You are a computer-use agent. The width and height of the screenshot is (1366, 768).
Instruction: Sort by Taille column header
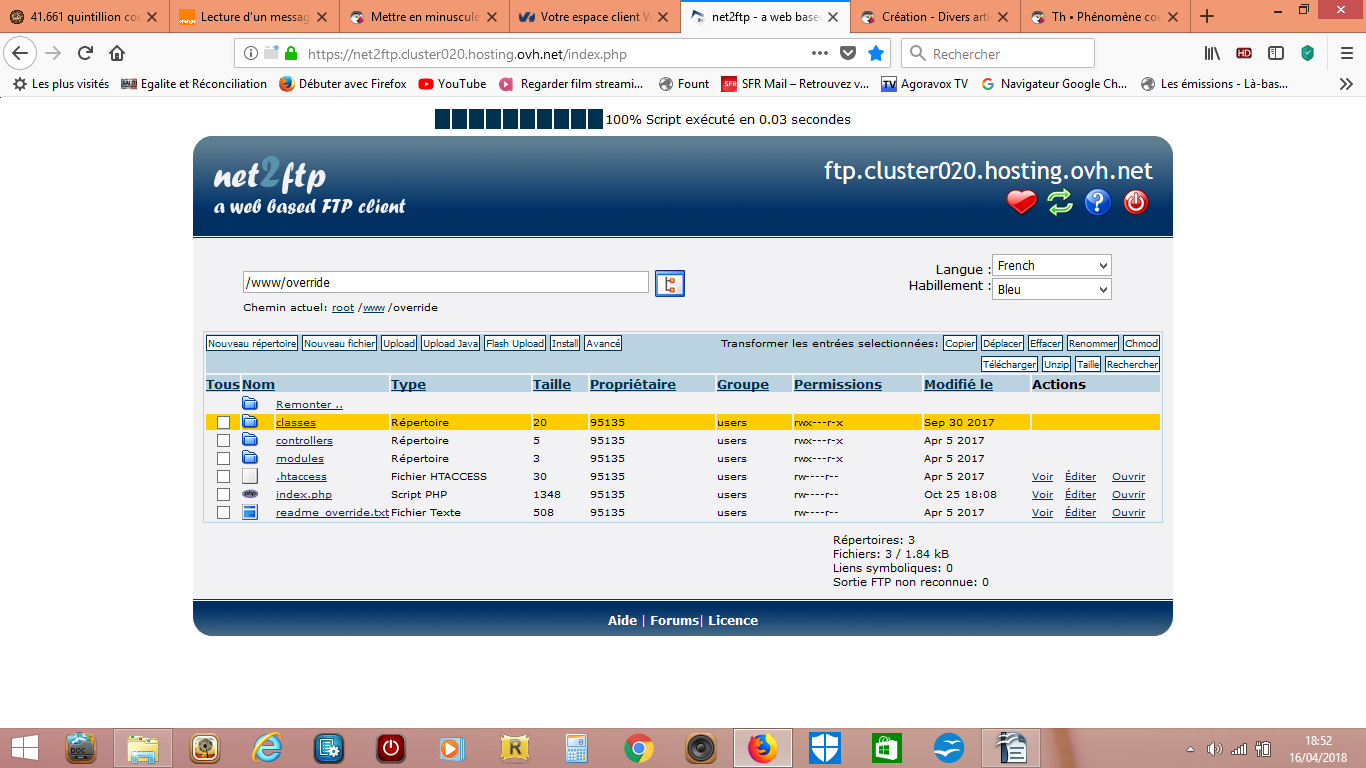[552, 384]
